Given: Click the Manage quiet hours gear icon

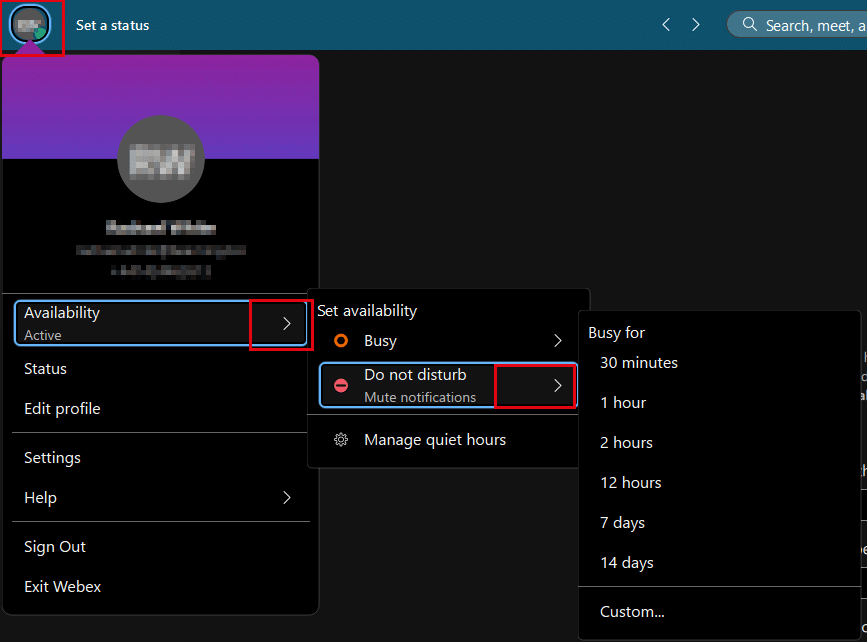Looking at the screenshot, I should pos(341,440).
